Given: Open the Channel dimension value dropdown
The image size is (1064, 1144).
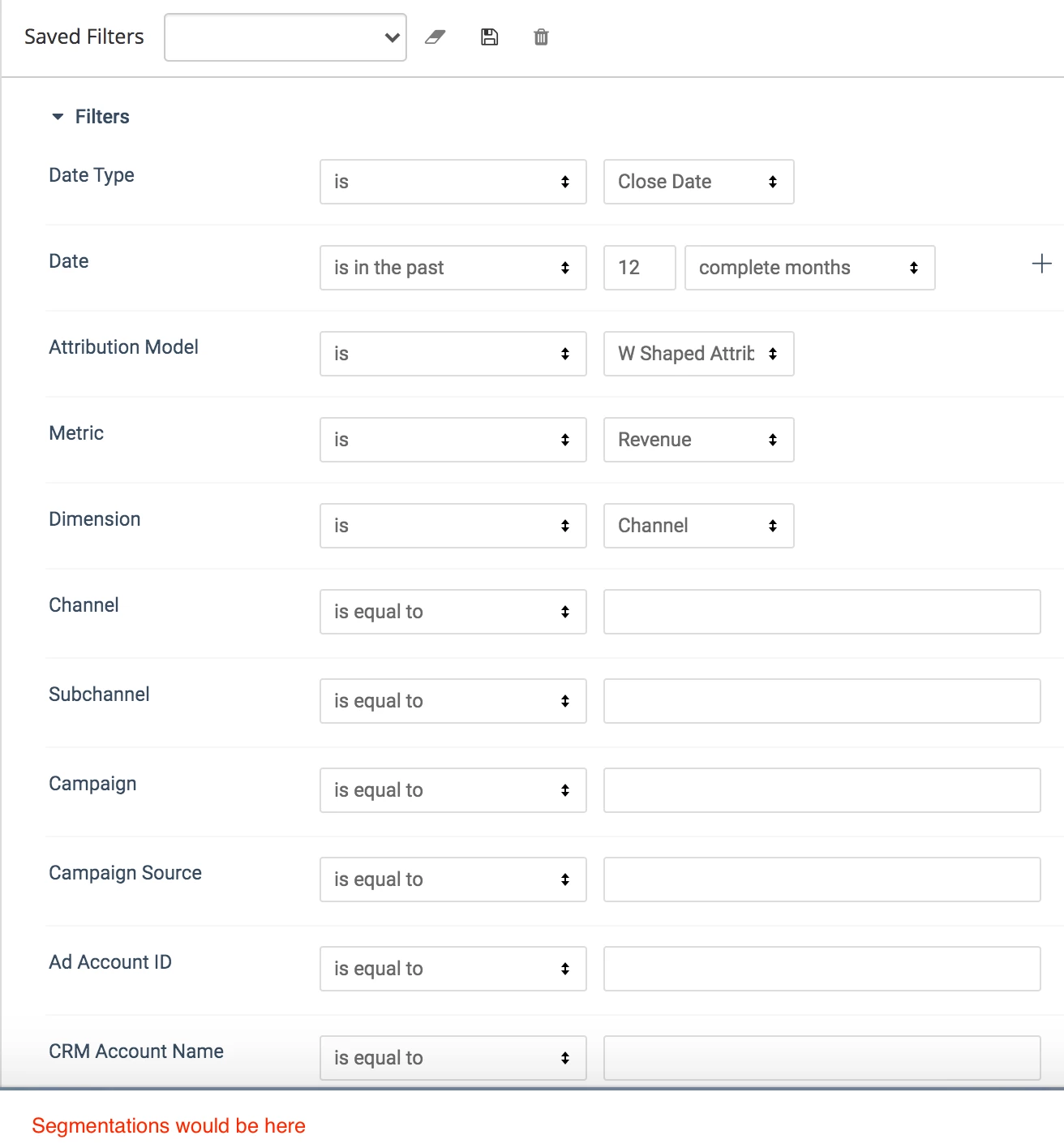Looking at the screenshot, I should (698, 526).
